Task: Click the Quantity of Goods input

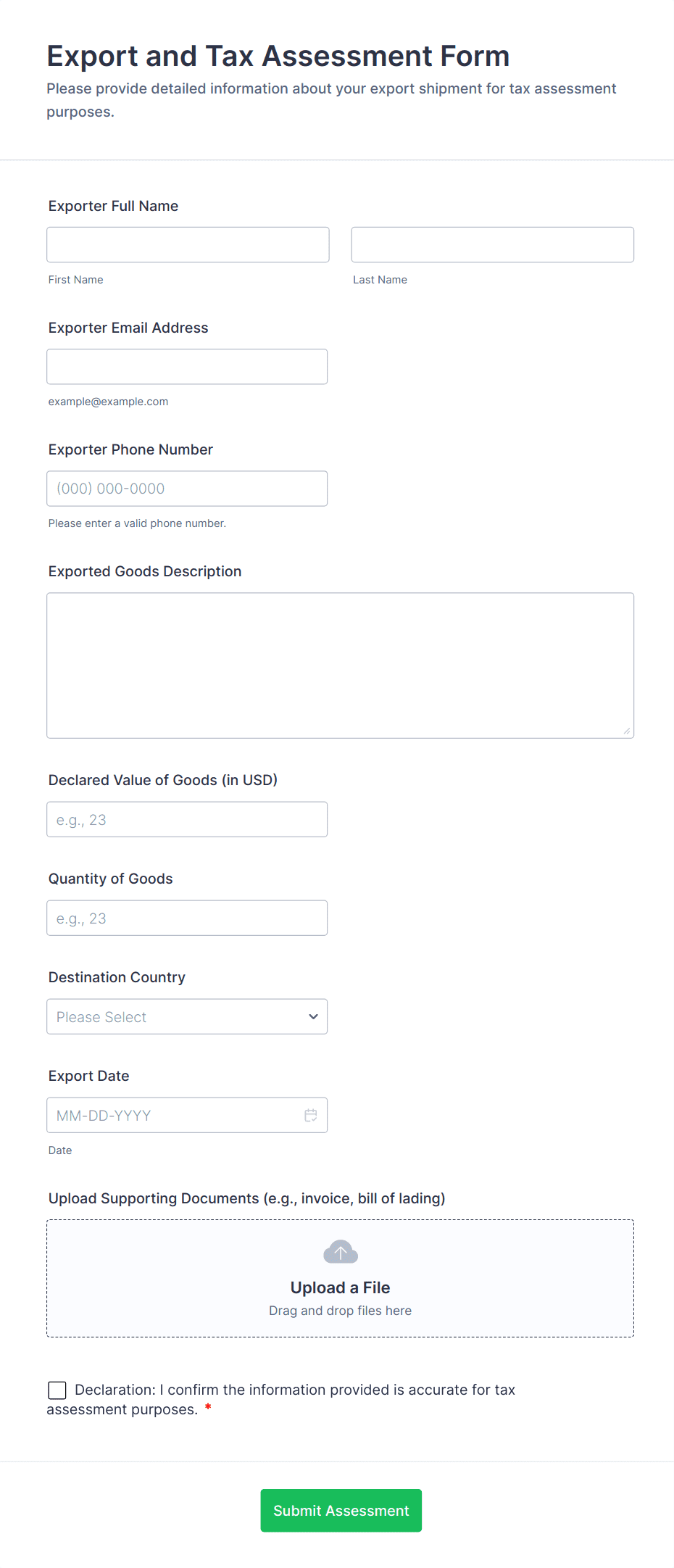Action: coord(187,918)
